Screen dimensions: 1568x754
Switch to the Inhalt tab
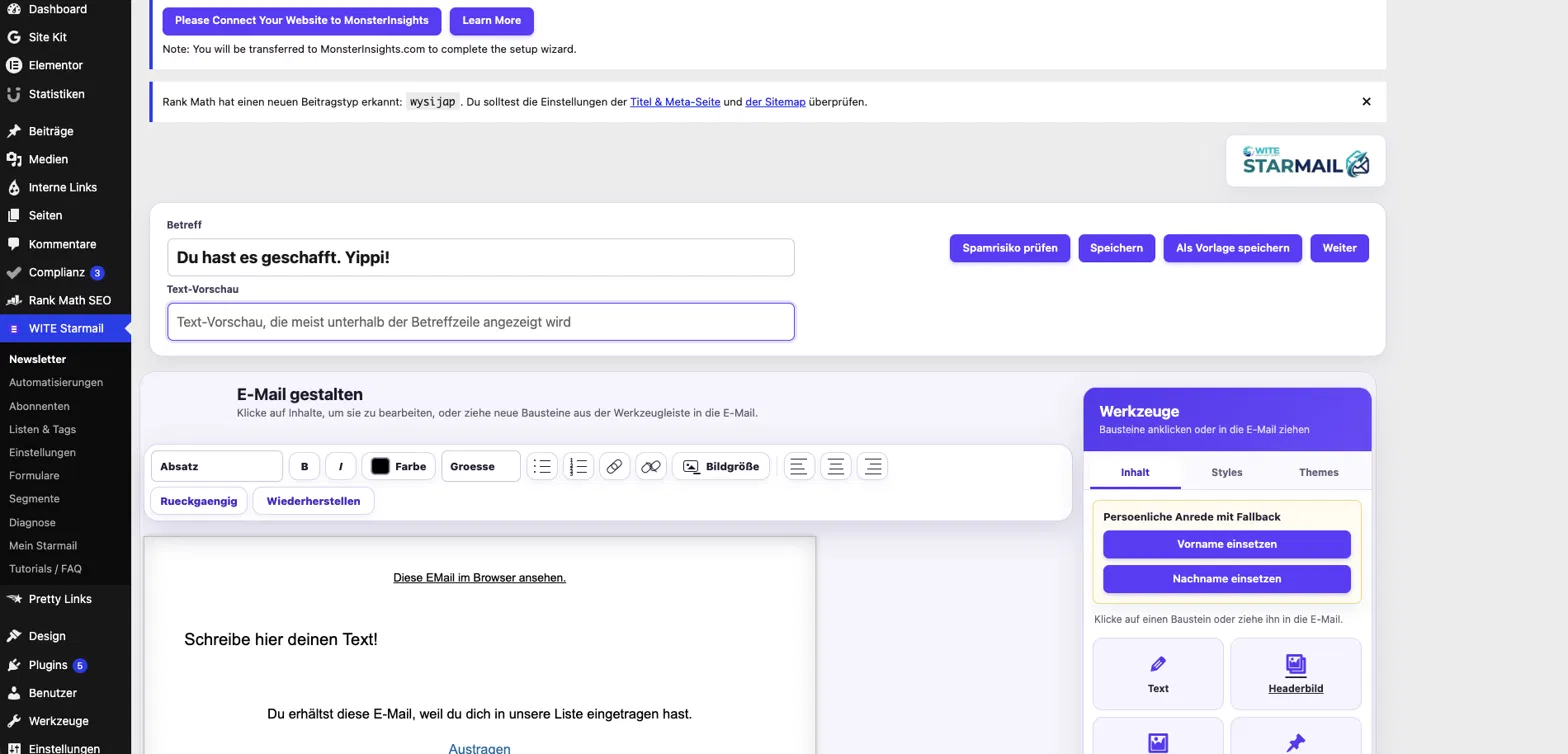tap(1135, 472)
